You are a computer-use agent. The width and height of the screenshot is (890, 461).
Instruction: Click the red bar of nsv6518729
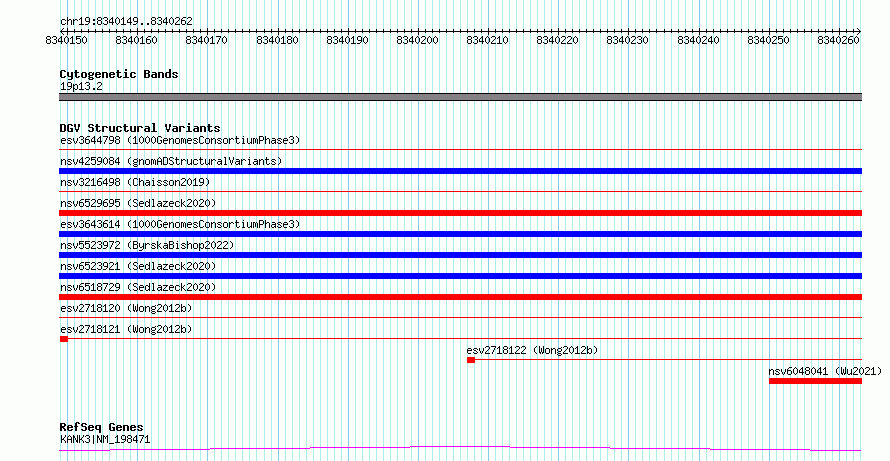[460, 297]
